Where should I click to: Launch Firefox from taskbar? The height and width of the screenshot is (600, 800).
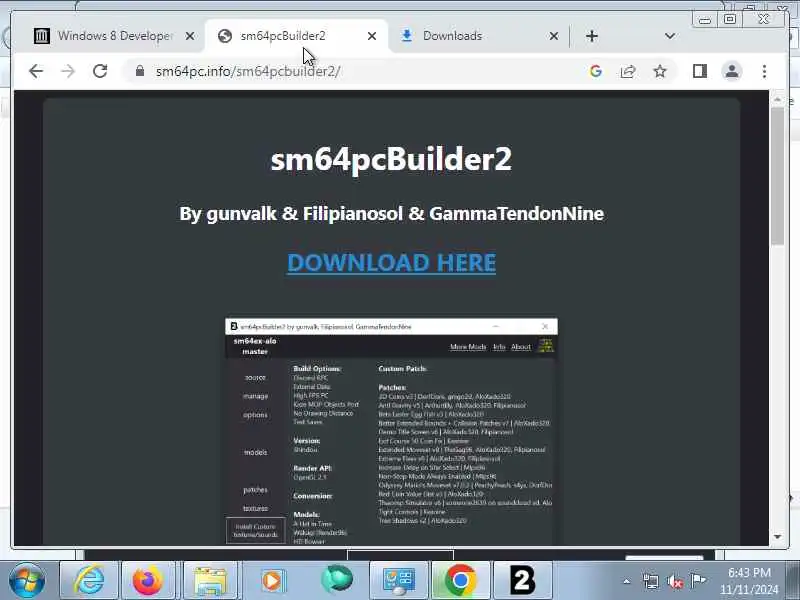point(147,580)
